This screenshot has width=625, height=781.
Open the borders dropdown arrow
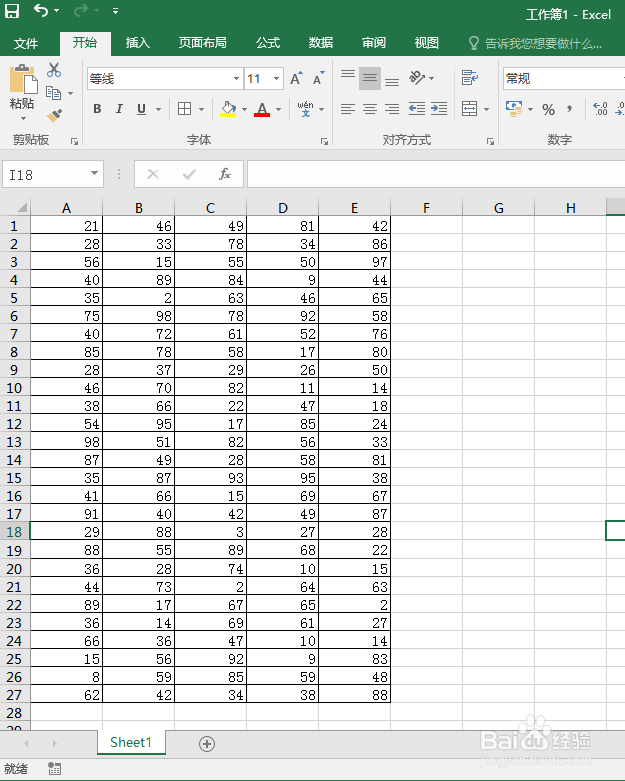click(202, 109)
